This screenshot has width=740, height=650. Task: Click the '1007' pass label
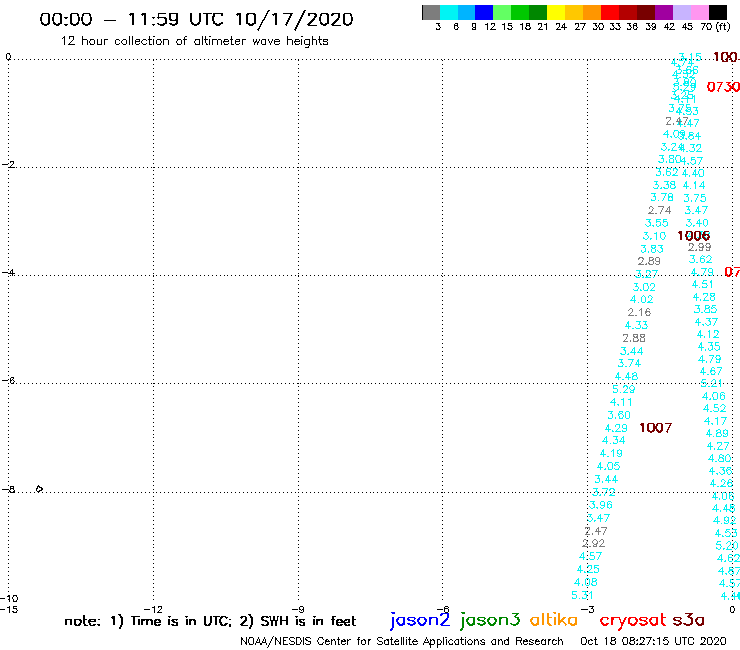tap(655, 428)
